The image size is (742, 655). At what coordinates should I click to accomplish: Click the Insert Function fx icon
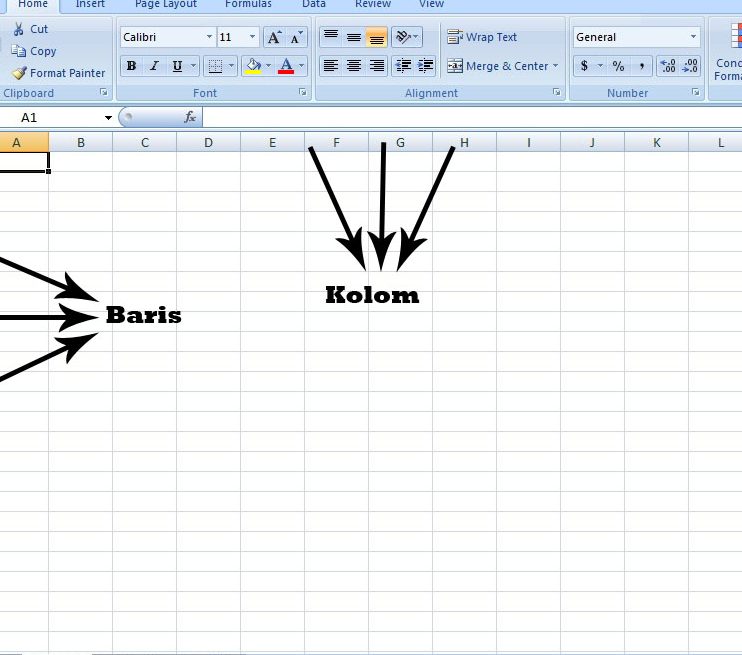pyautogui.click(x=190, y=117)
